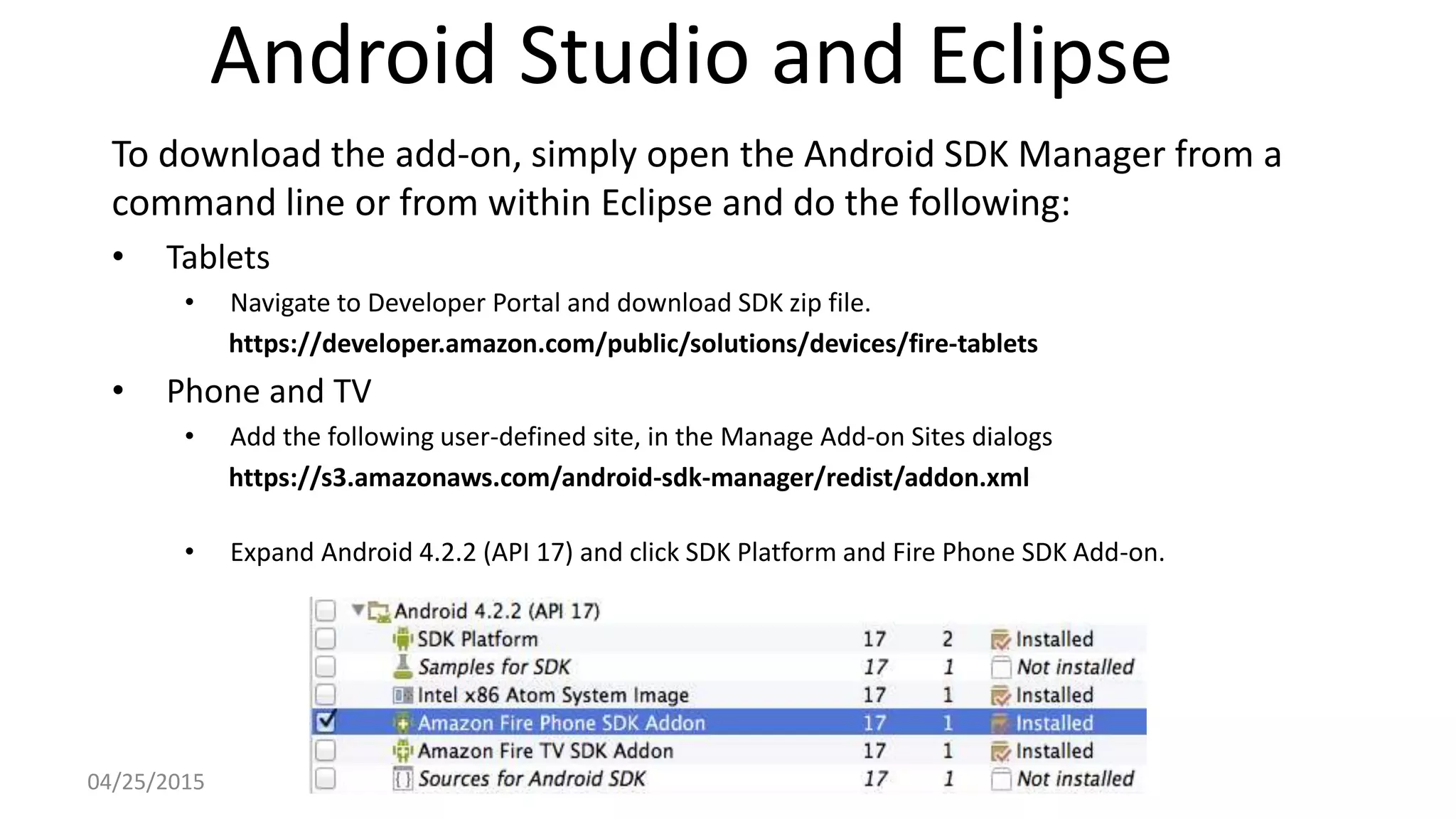Viewport: 1456px width, 819px height.
Task: Click the slide date 04/25/2015
Action: coord(146,782)
